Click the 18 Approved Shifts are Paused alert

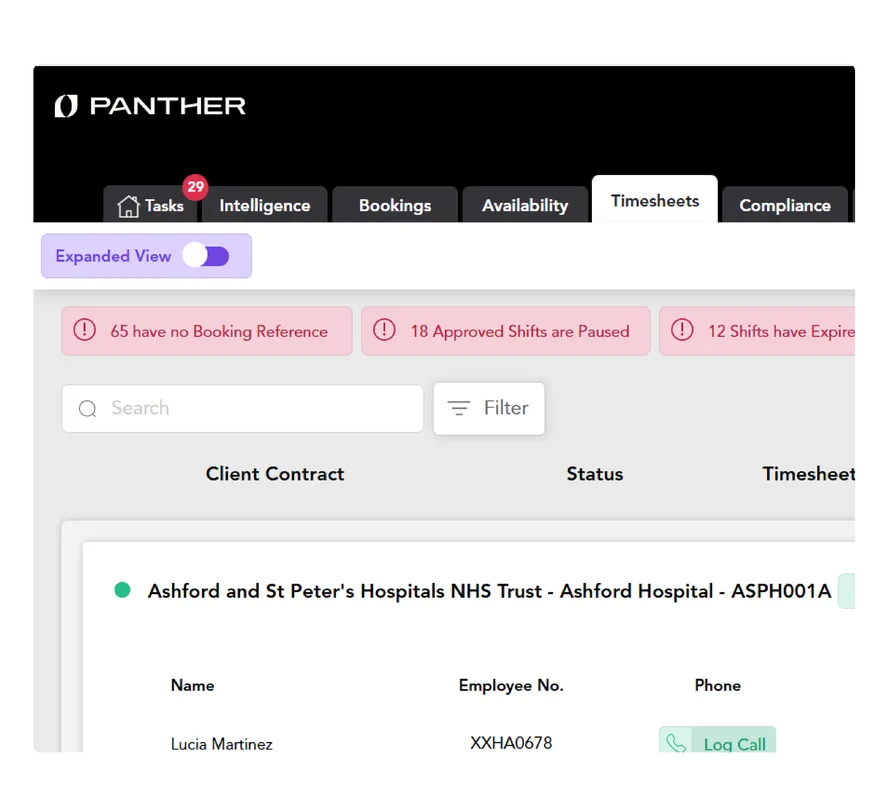click(x=506, y=331)
